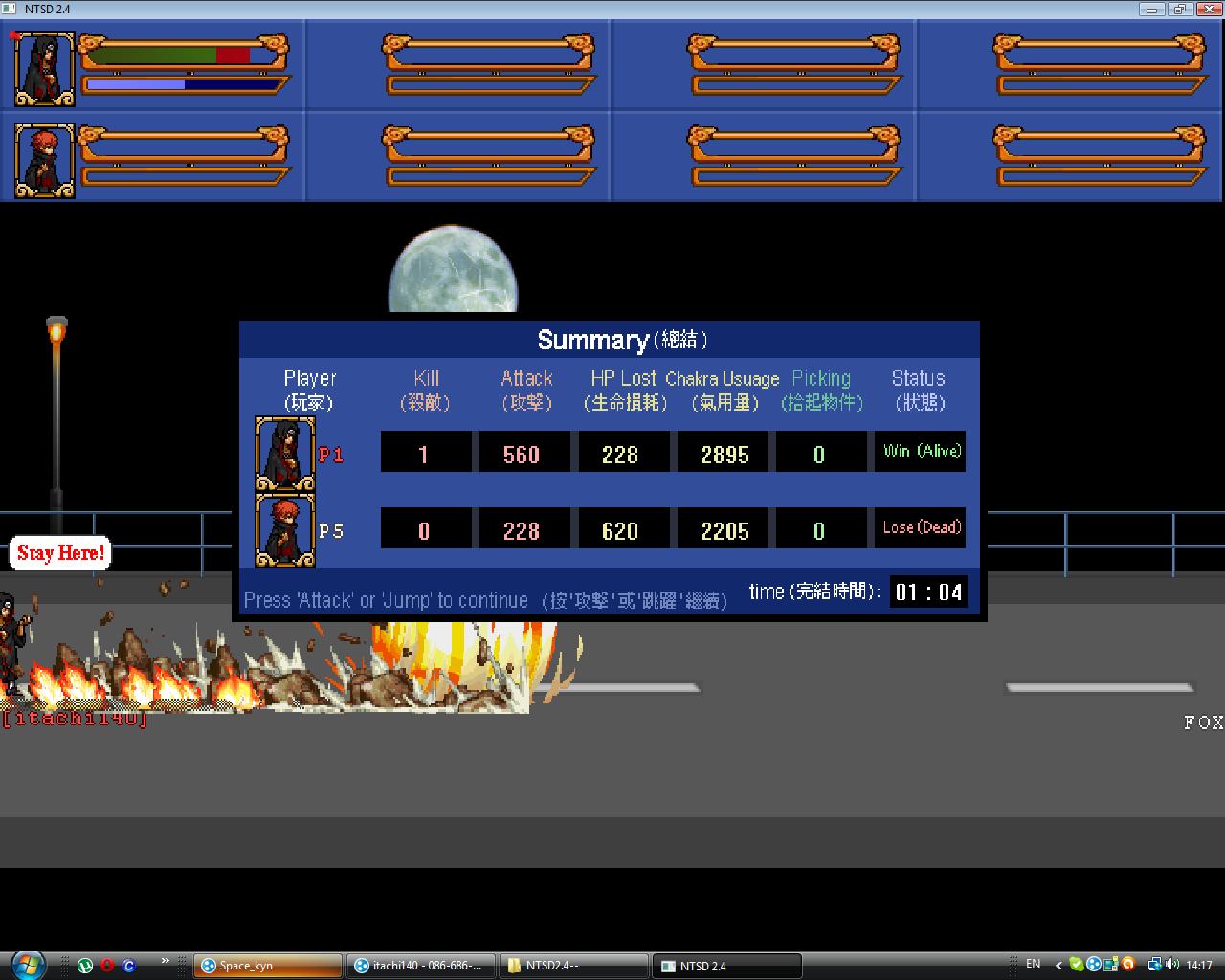Open the volume speaker tray icon
This screenshot has width=1225, height=980.
(x=1172, y=965)
